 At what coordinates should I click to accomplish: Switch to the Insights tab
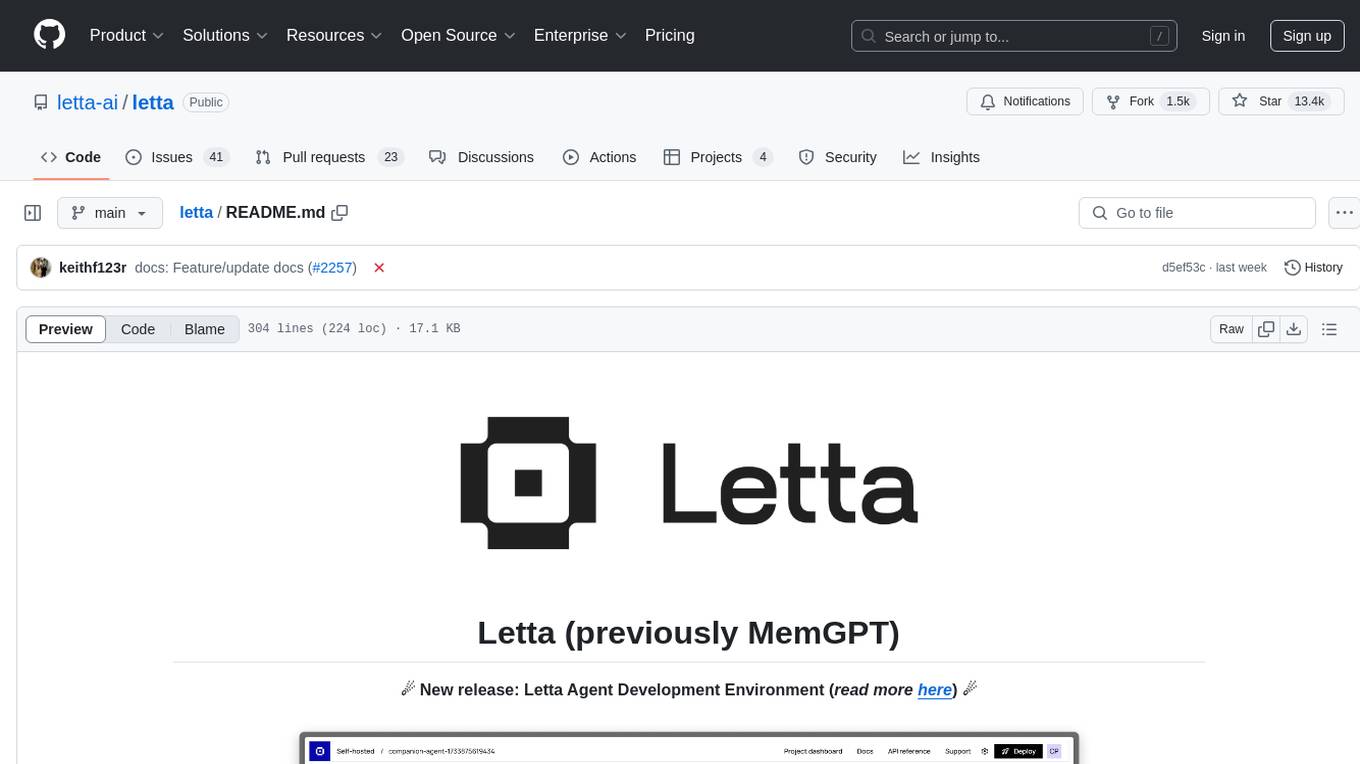click(x=941, y=157)
